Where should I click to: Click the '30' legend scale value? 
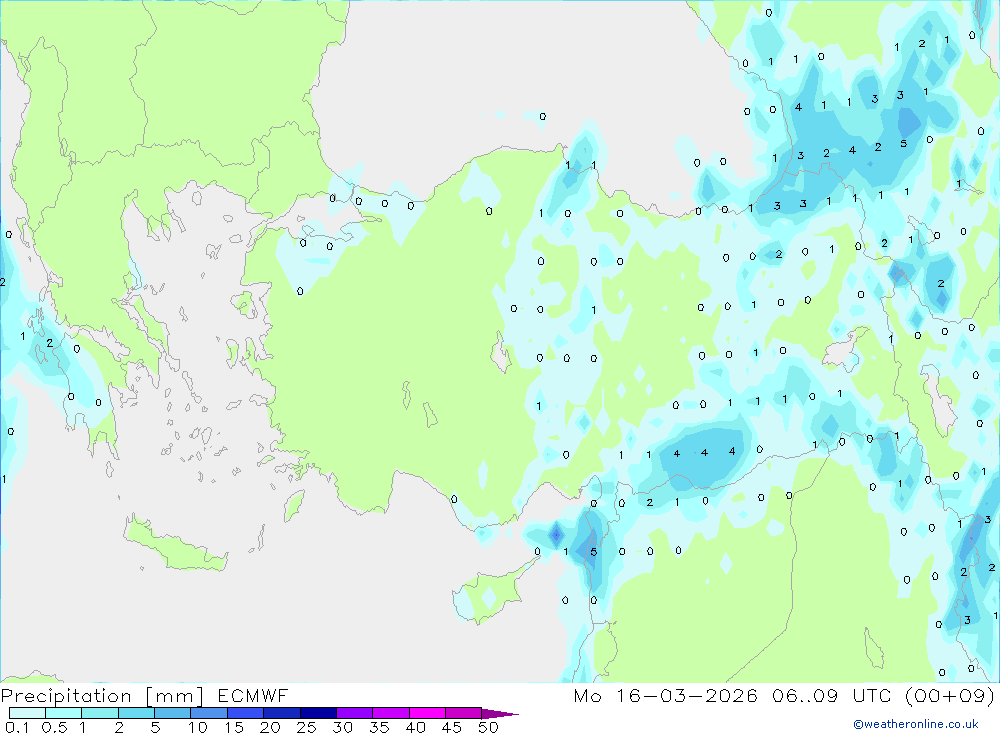pos(342,727)
